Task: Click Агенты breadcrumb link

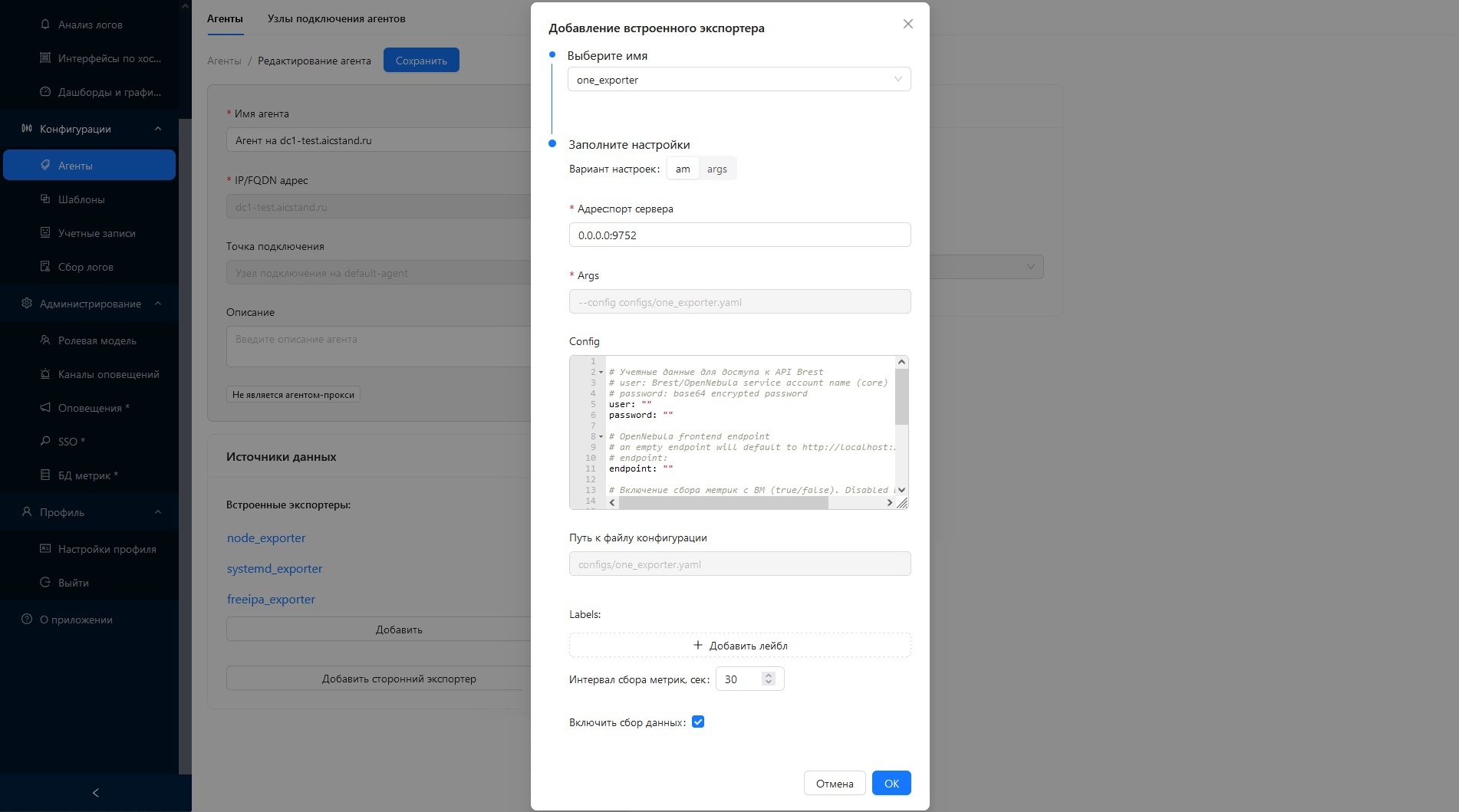Action: coord(224,61)
